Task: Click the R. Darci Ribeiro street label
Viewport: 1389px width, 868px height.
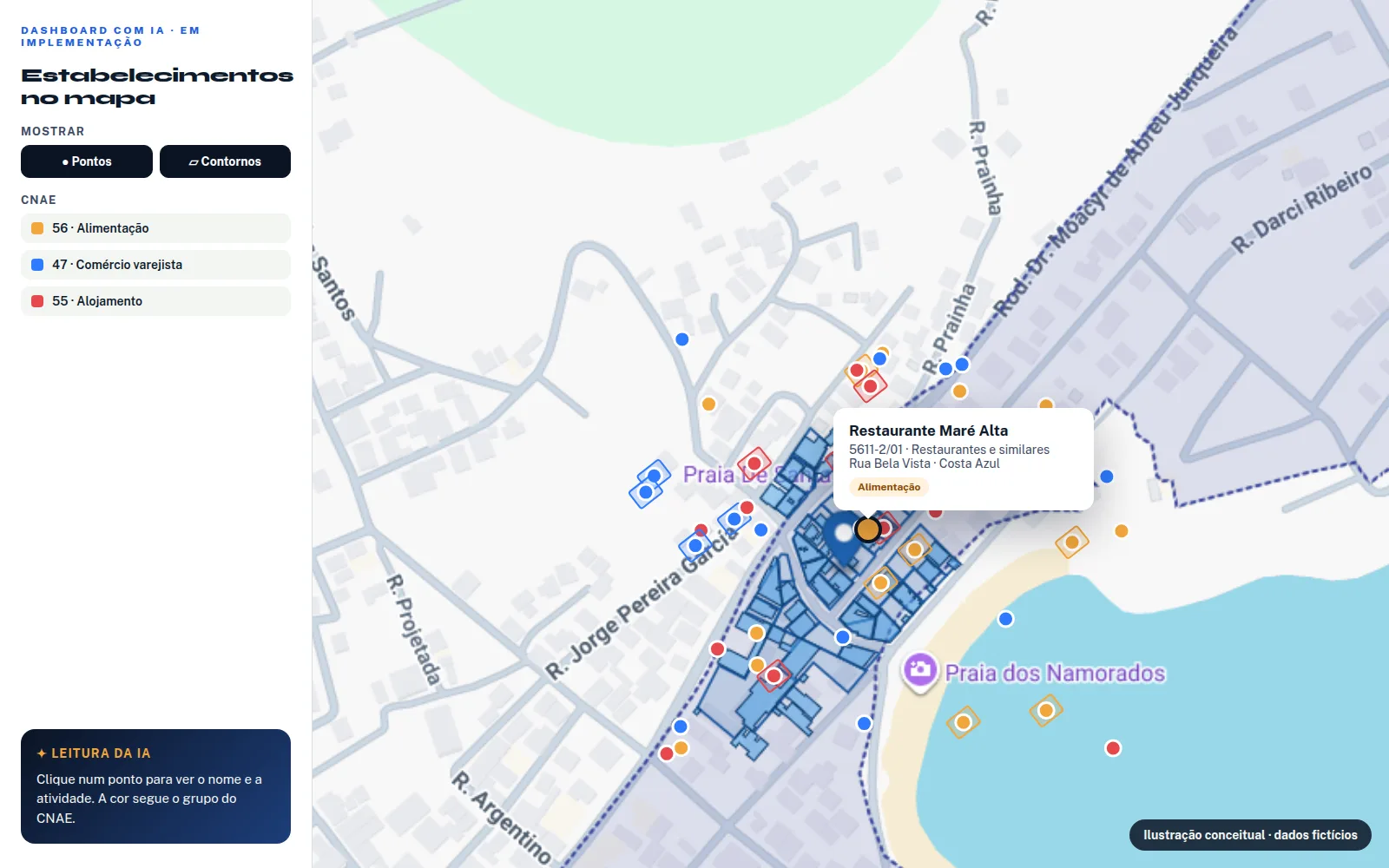Action: point(1302,208)
